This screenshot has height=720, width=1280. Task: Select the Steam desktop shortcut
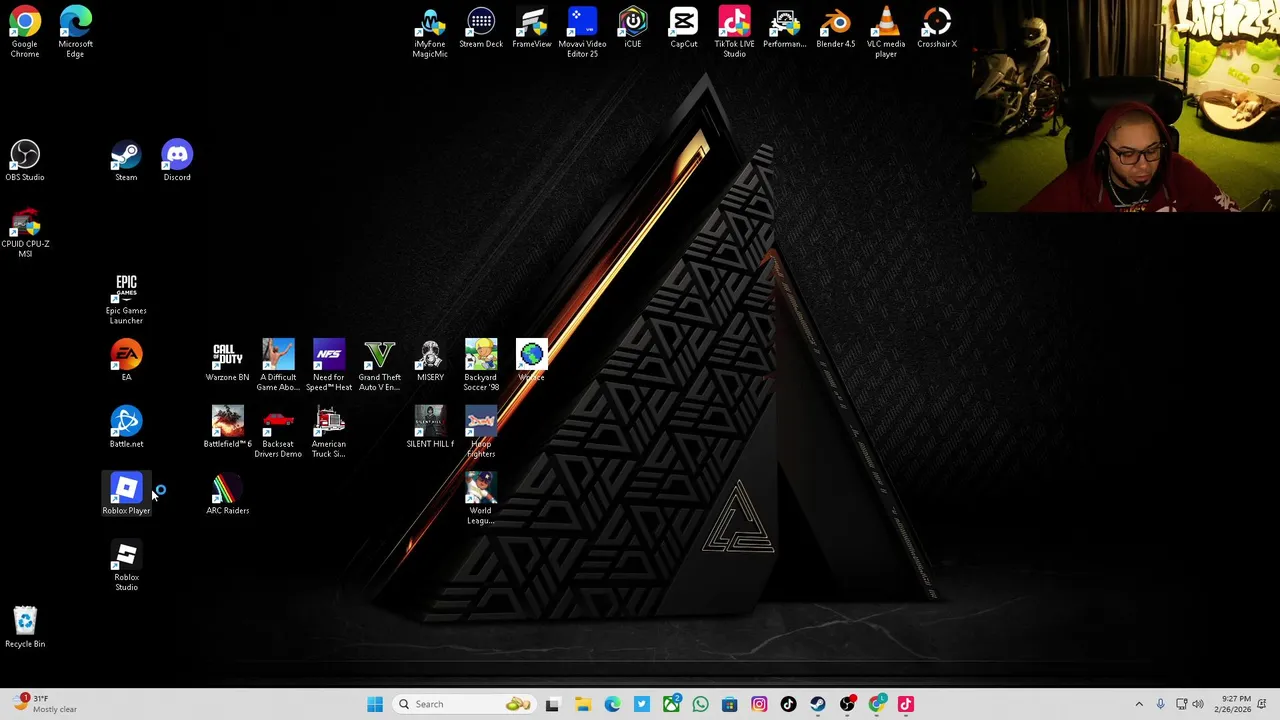coord(126,160)
